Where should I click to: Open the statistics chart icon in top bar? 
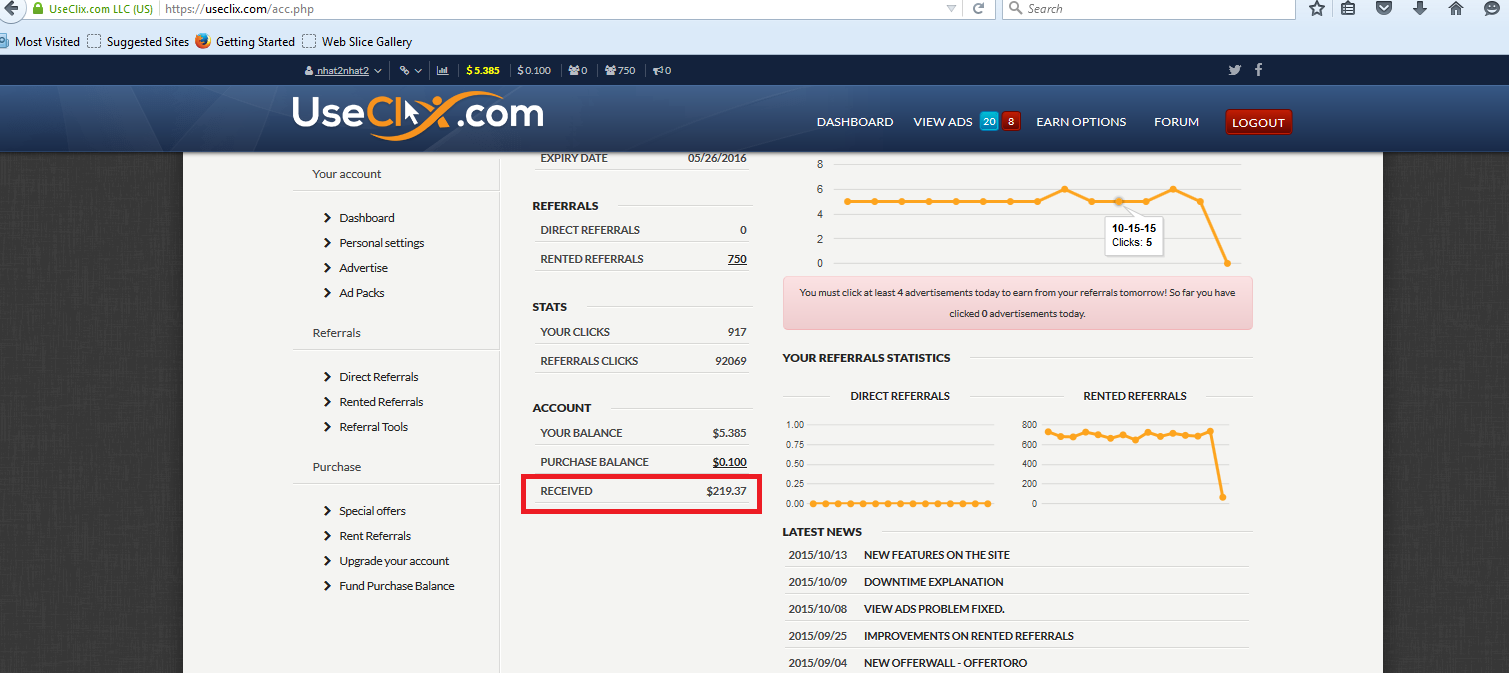pyautogui.click(x=442, y=71)
